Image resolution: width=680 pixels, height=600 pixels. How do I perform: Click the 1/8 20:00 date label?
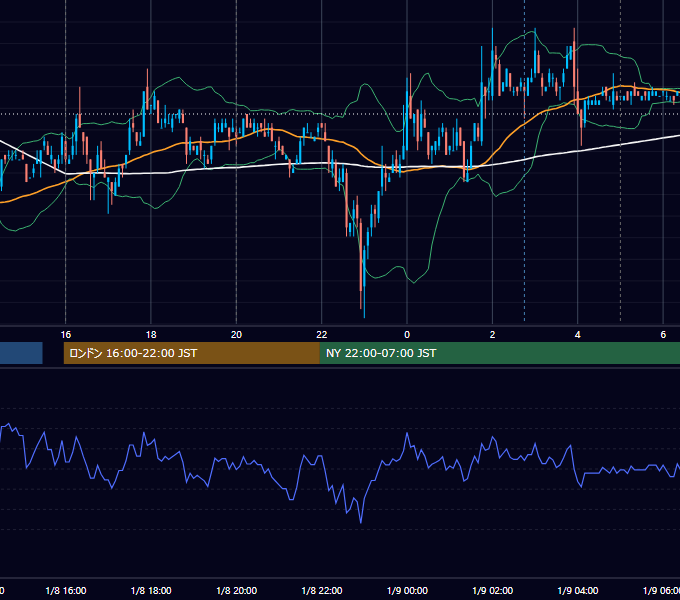[x=236, y=590]
